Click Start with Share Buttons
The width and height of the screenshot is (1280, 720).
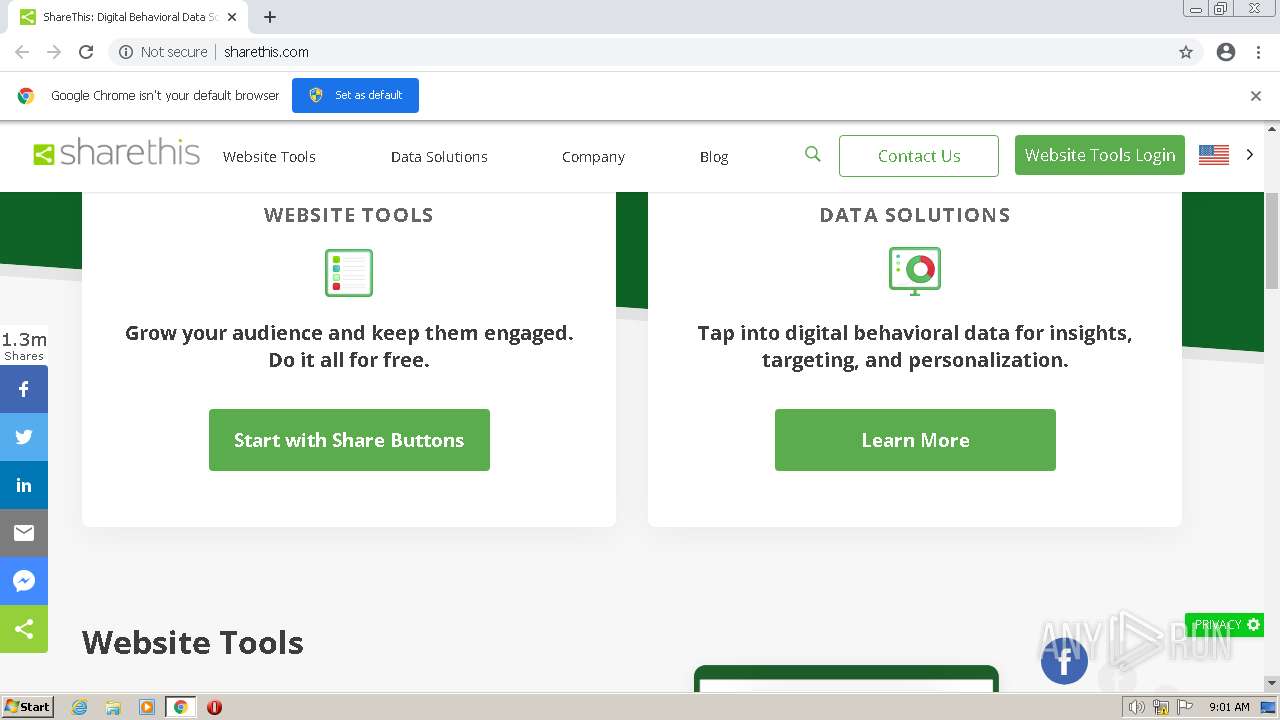point(349,440)
